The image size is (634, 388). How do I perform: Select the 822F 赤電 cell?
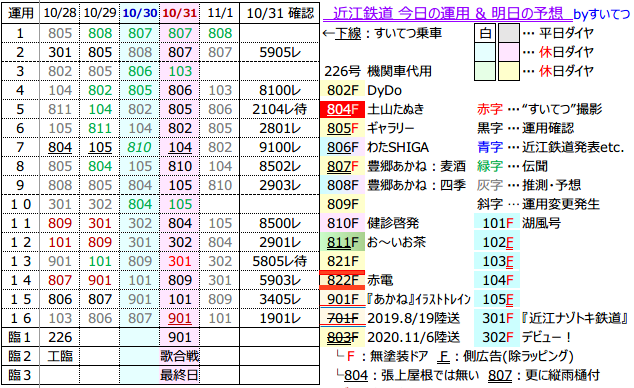(342, 280)
